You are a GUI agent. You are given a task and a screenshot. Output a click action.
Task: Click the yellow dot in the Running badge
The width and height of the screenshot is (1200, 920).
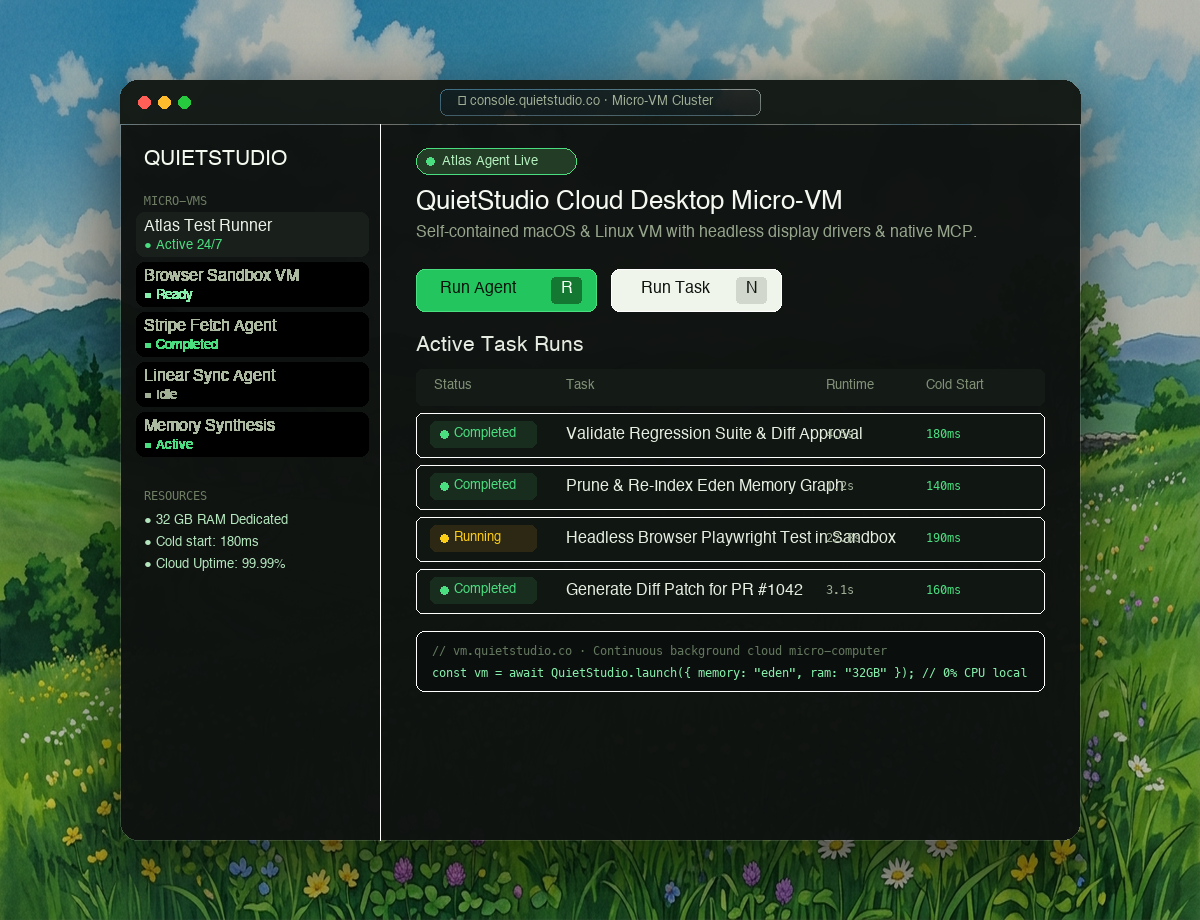444,538
